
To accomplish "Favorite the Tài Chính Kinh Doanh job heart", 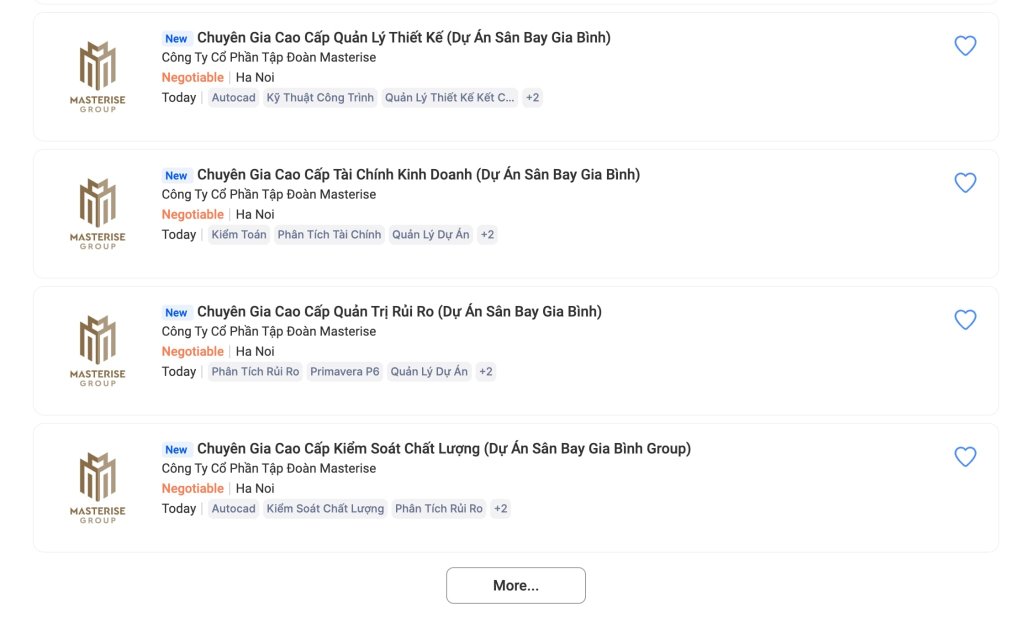I will tap(965, 183).
